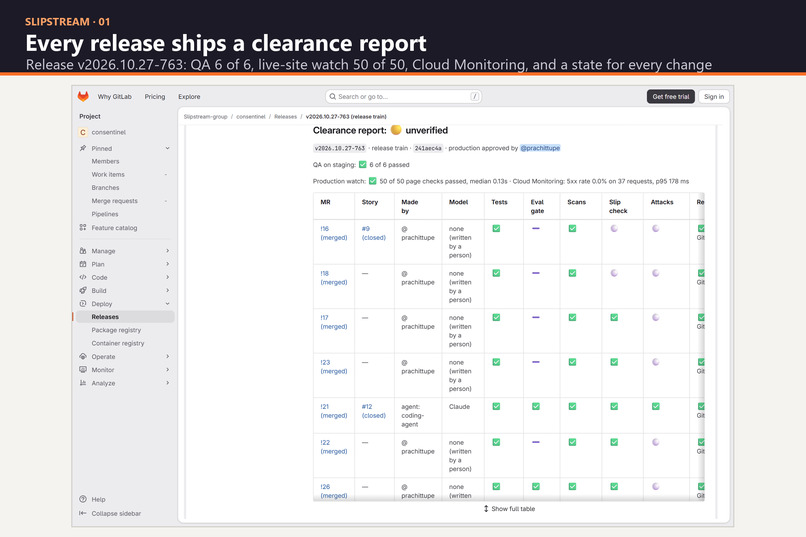The image size is (806, 537).
Task: Click the Pinned pin icon
Action: tap(83, 148)
